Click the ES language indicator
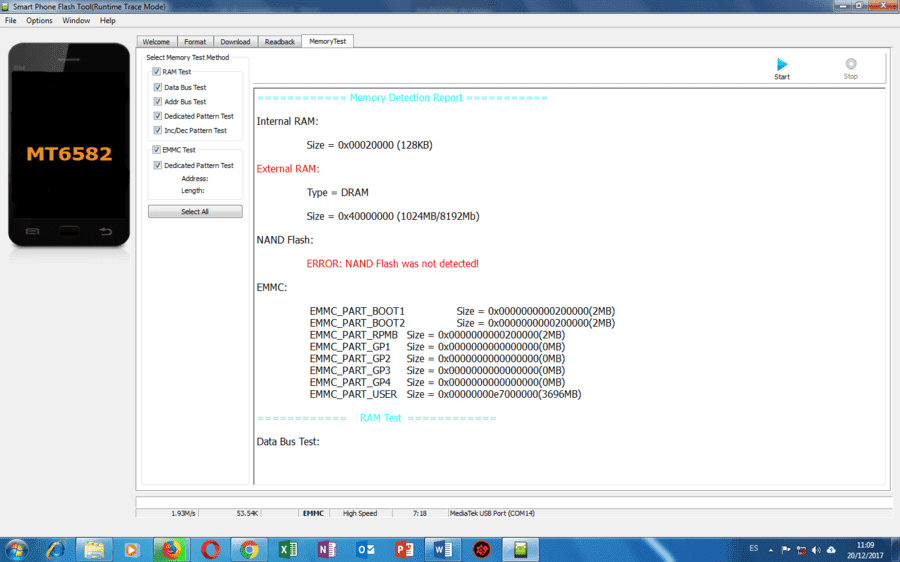Screen dimensions: 900x562 click(754, 548)
